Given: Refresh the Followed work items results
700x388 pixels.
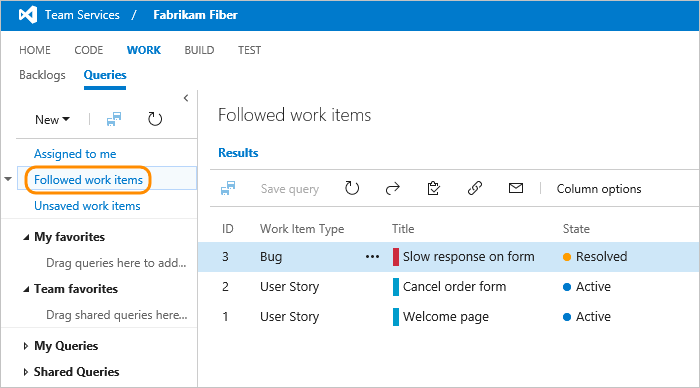Looking at the screenshot, I should (x=352, y=188).
